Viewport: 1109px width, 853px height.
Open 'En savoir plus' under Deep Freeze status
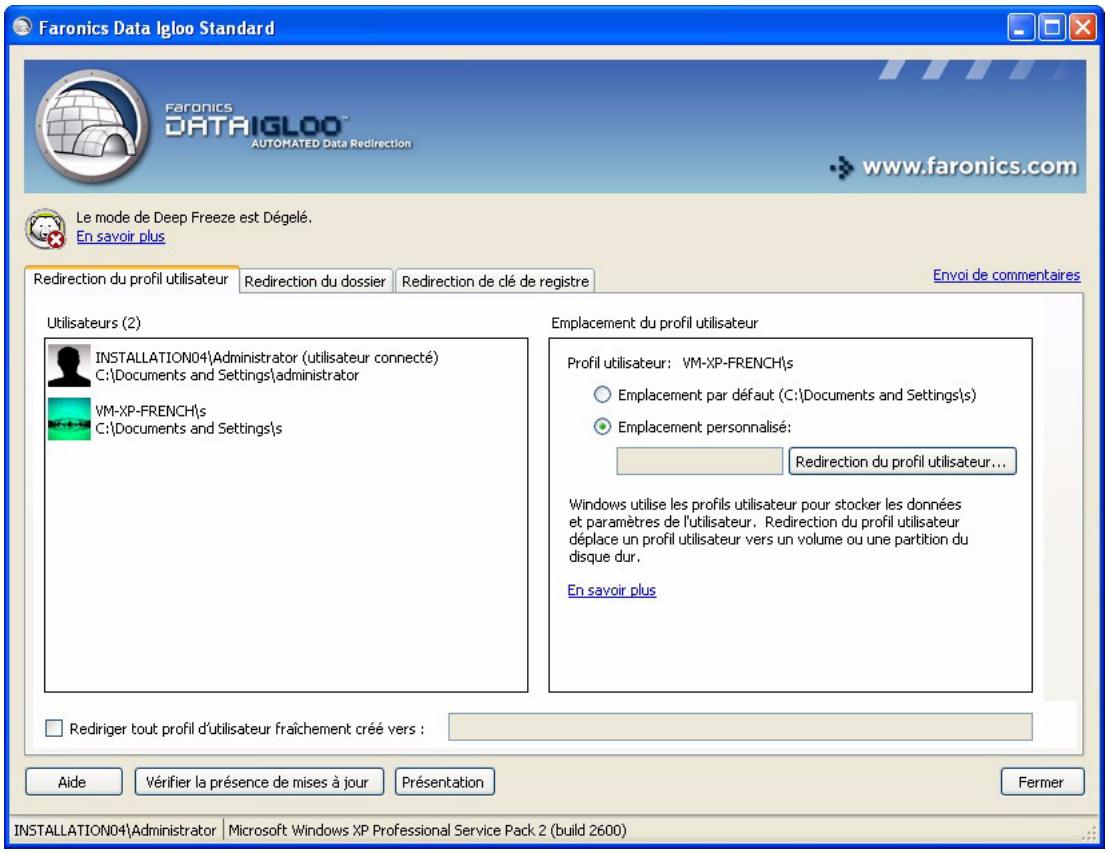tap(120, 236)
